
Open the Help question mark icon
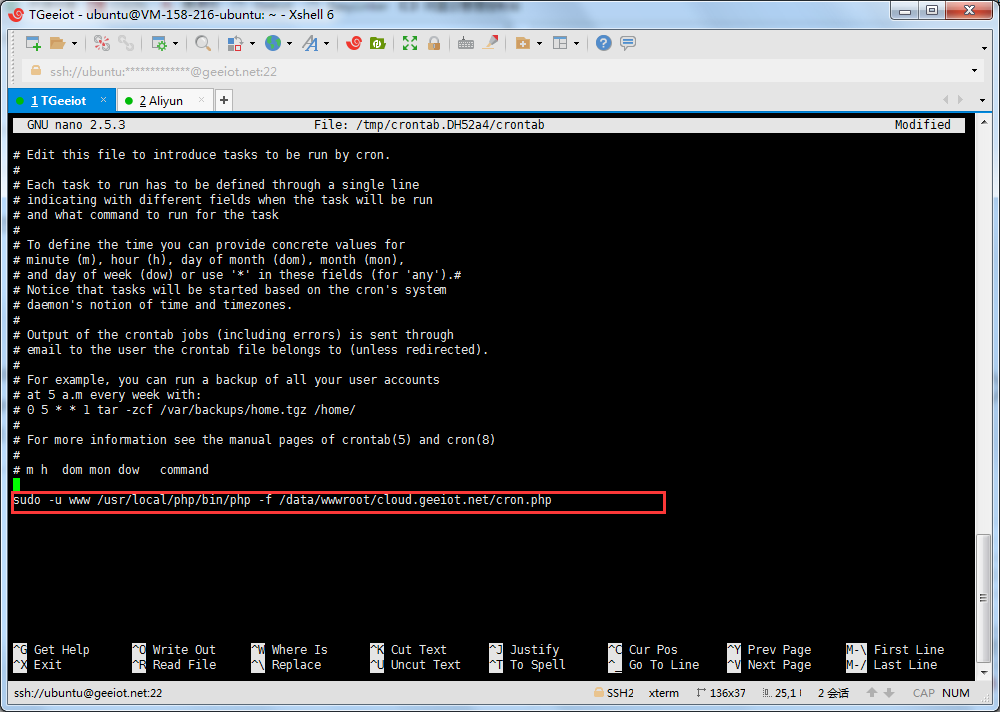pyautogui.click(x=603, y=43)
